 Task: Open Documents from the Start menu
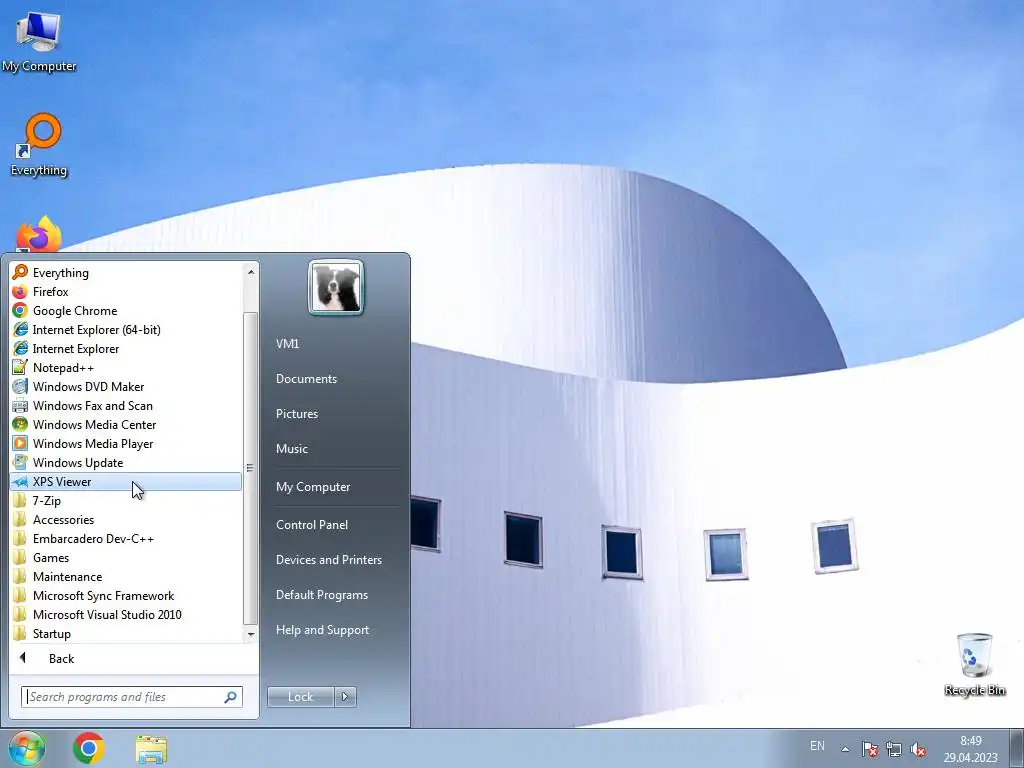point(306,379)
